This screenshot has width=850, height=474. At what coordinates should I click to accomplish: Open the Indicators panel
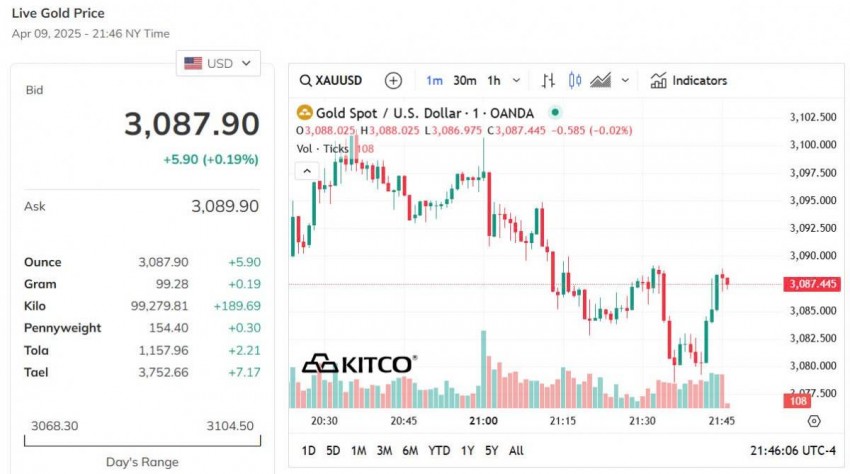click(x=688, y=80)
